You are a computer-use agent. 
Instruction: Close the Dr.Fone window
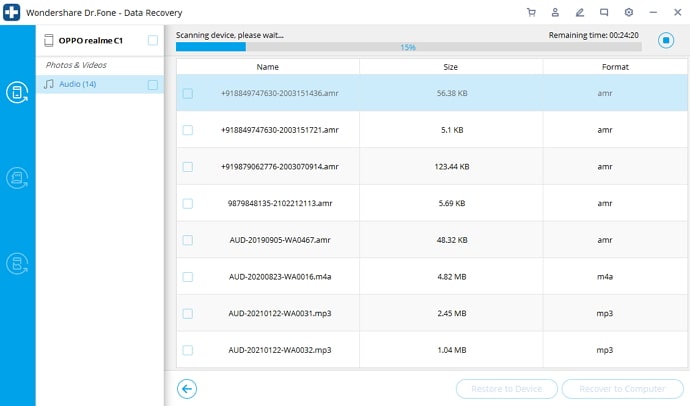pos(678,12)
